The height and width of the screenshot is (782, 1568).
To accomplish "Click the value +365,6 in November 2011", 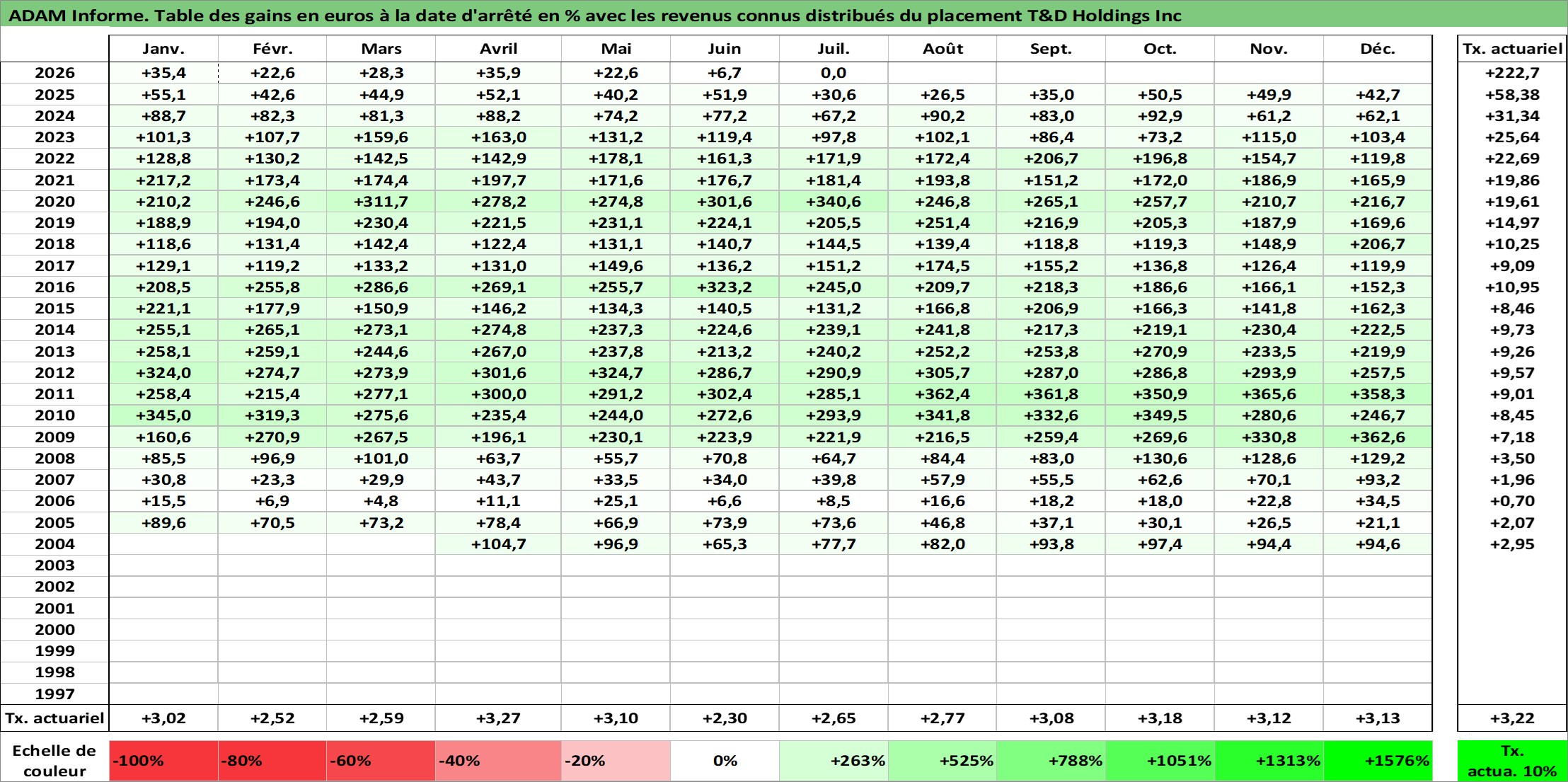I will 1269,394.
